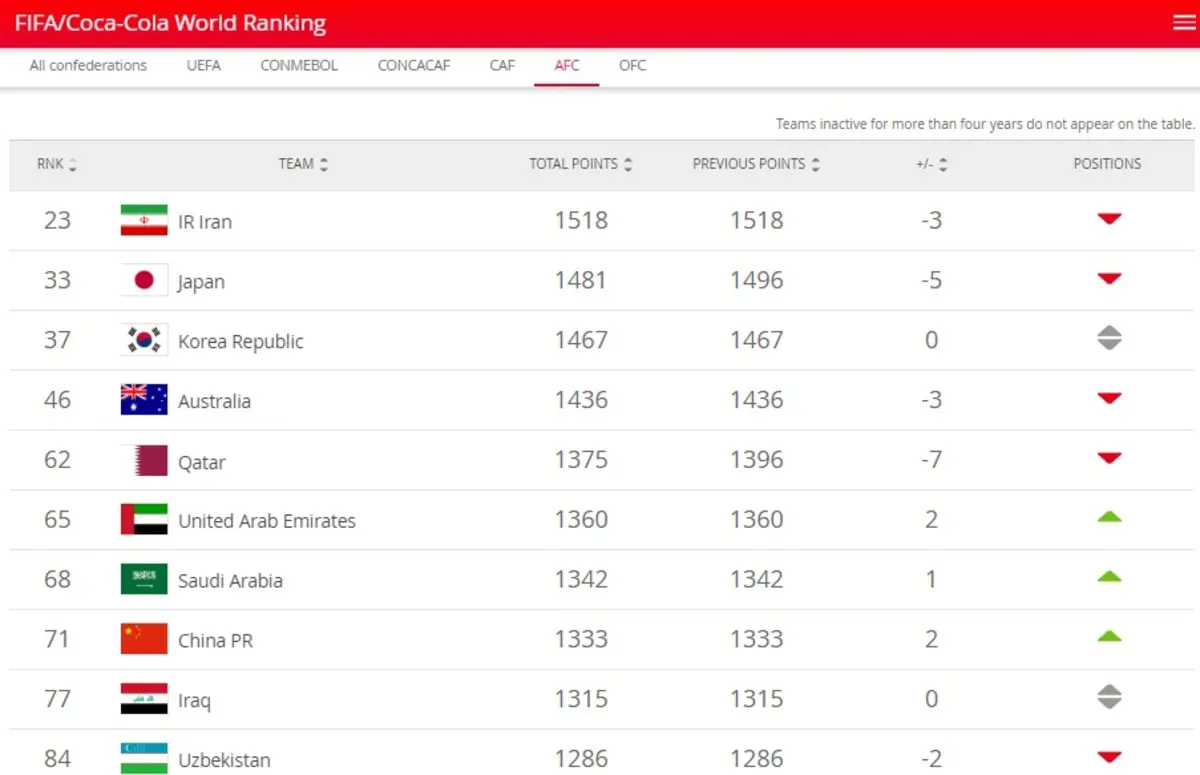Screen dimensions: 1200x775
Task: Open the IR Iran team link
Action: tap(205, 222)
